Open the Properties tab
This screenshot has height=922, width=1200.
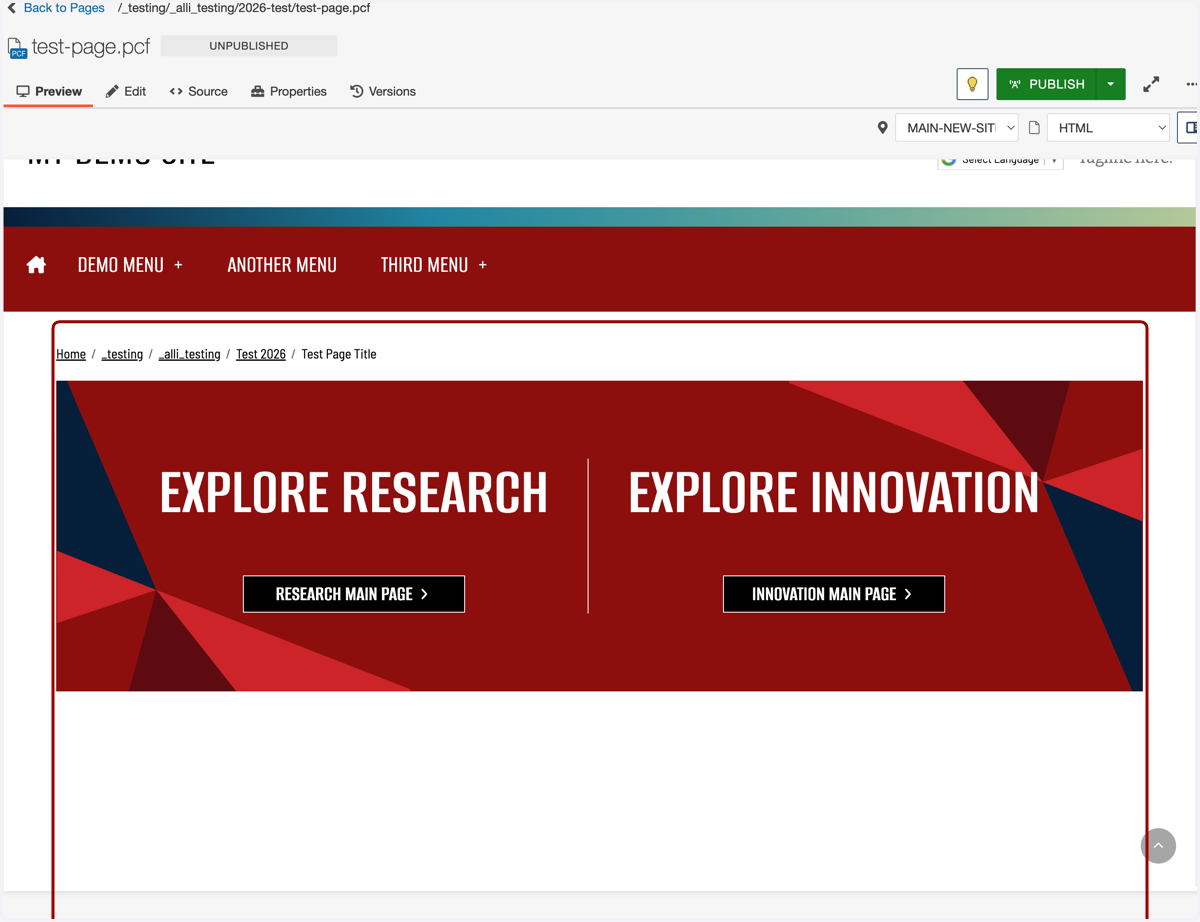[x=288, y=91]
